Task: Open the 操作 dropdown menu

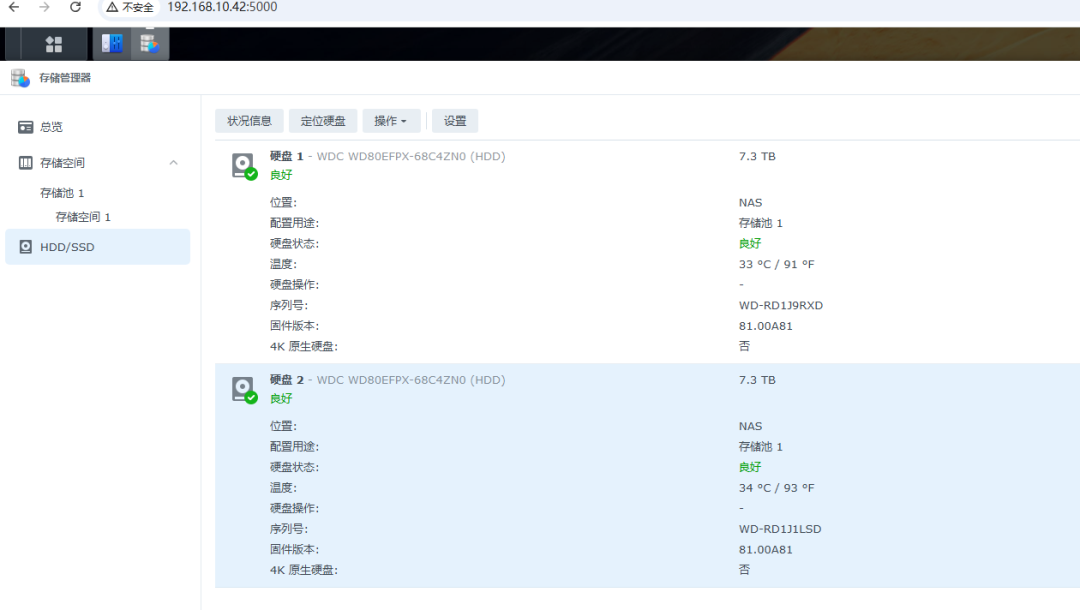Action: click(x=391, y=121)
